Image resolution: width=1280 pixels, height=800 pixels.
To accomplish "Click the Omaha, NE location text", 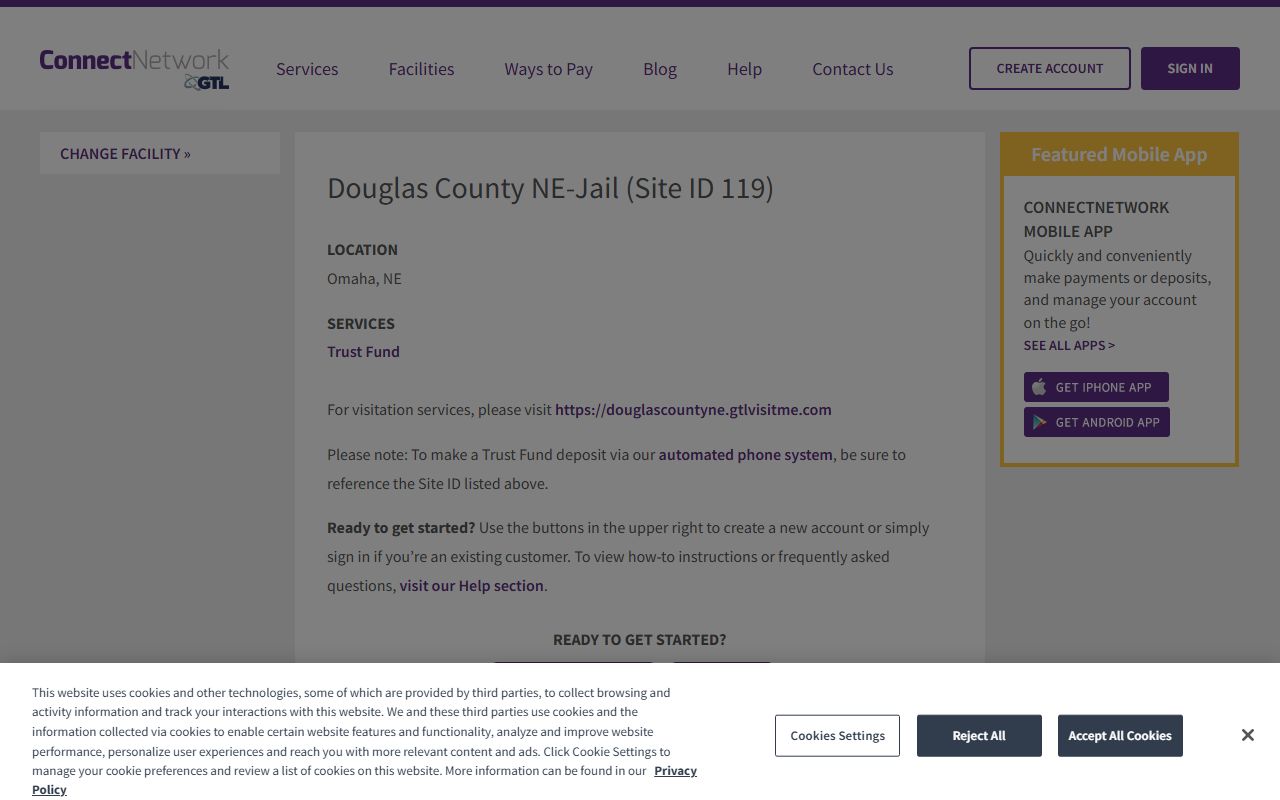I will pos(364,279).
